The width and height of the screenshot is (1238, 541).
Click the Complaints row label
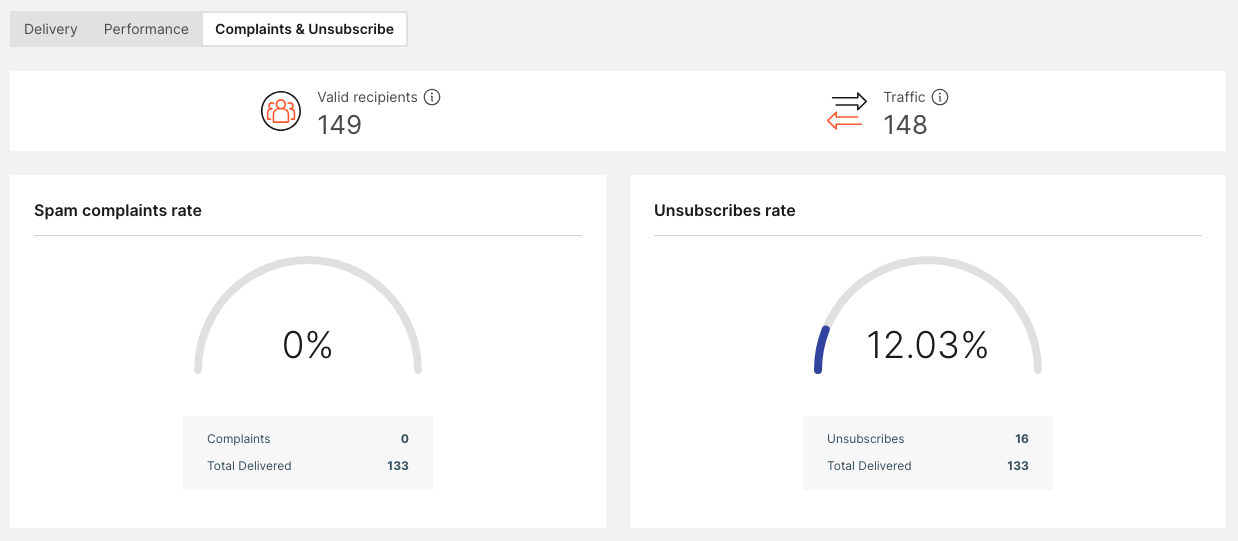coord(238,439)
